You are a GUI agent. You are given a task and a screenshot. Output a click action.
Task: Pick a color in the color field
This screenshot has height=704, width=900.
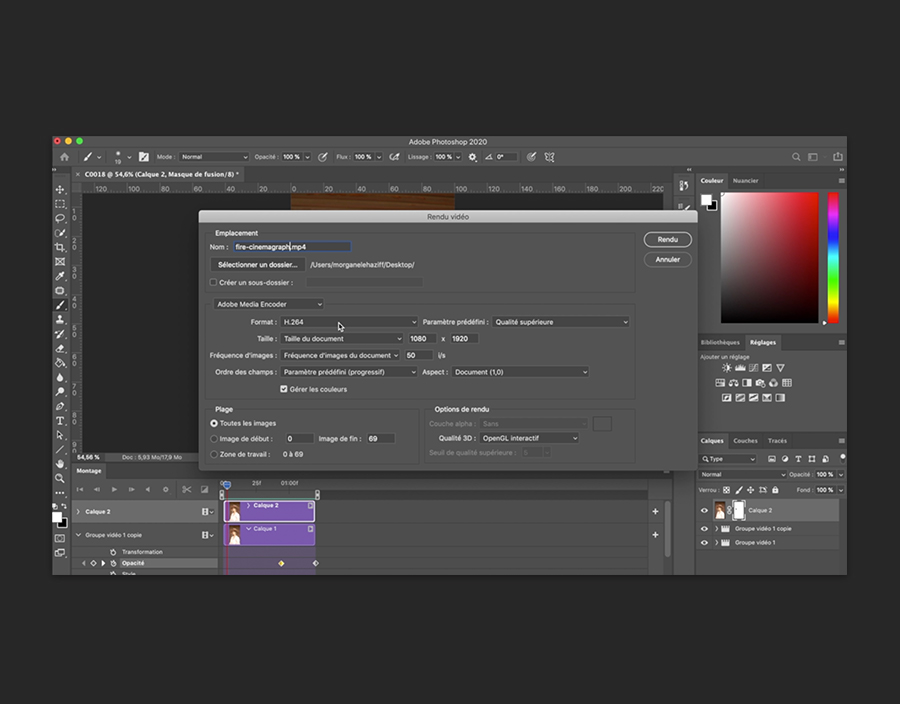coord(769,258)
